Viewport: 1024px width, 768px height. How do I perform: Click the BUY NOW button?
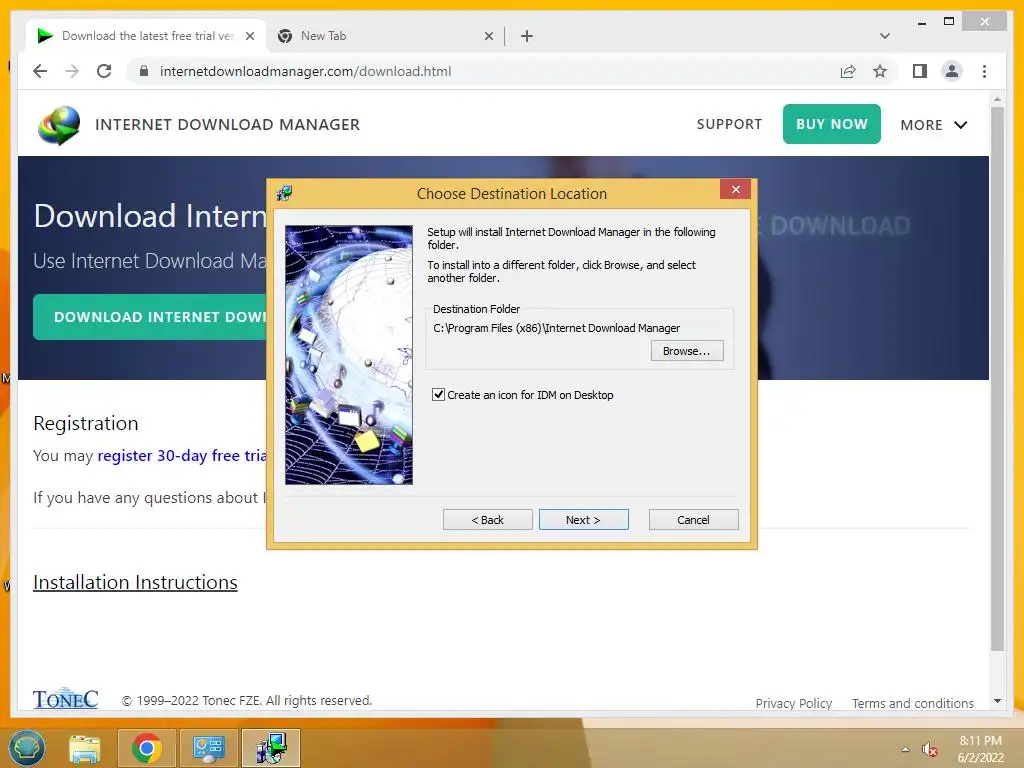(831, 124)
